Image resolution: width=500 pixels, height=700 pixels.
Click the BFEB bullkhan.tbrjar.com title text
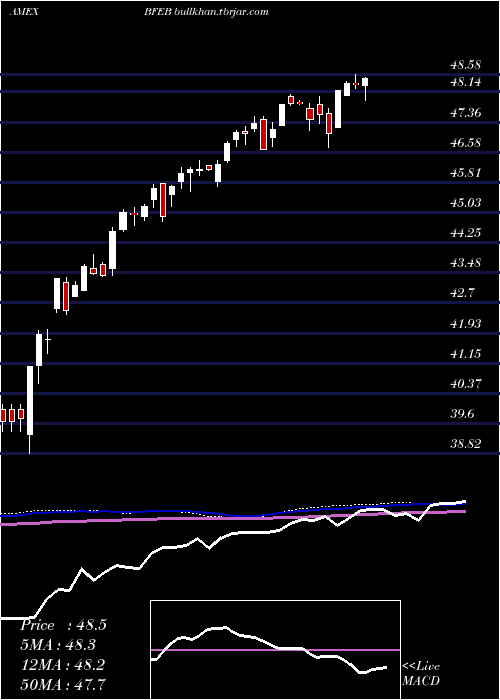coord(206,12)
